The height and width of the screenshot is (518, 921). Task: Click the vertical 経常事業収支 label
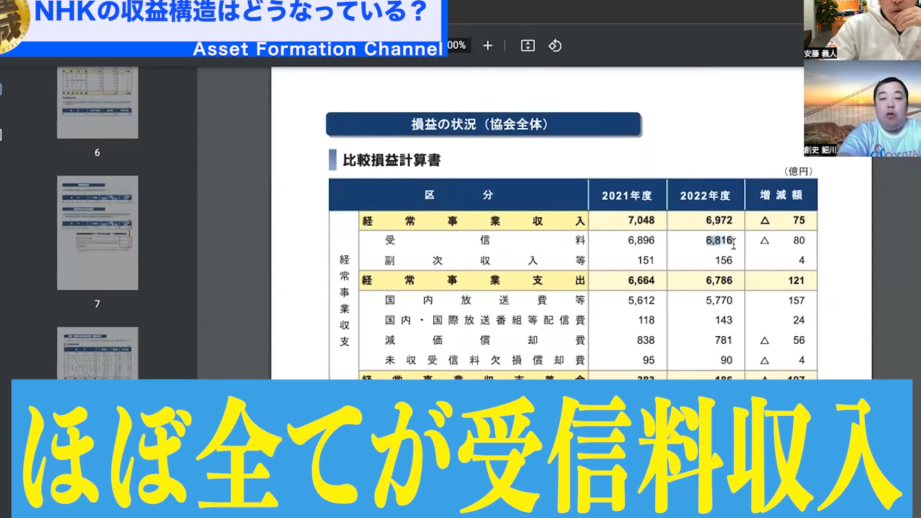pos(344,300)
